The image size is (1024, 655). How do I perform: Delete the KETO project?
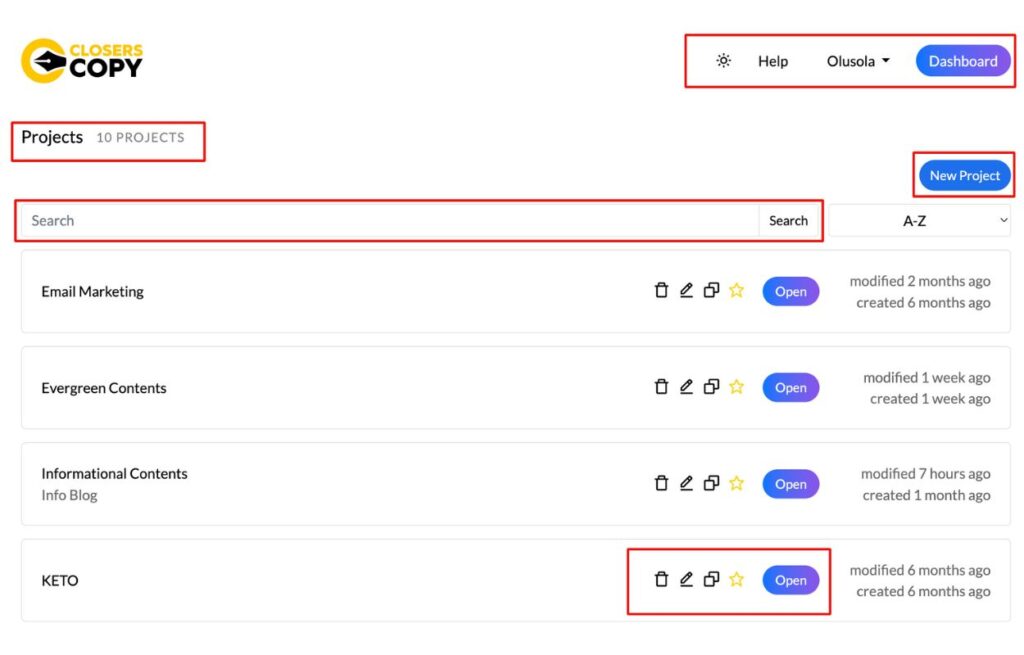[x=661, y=579]
